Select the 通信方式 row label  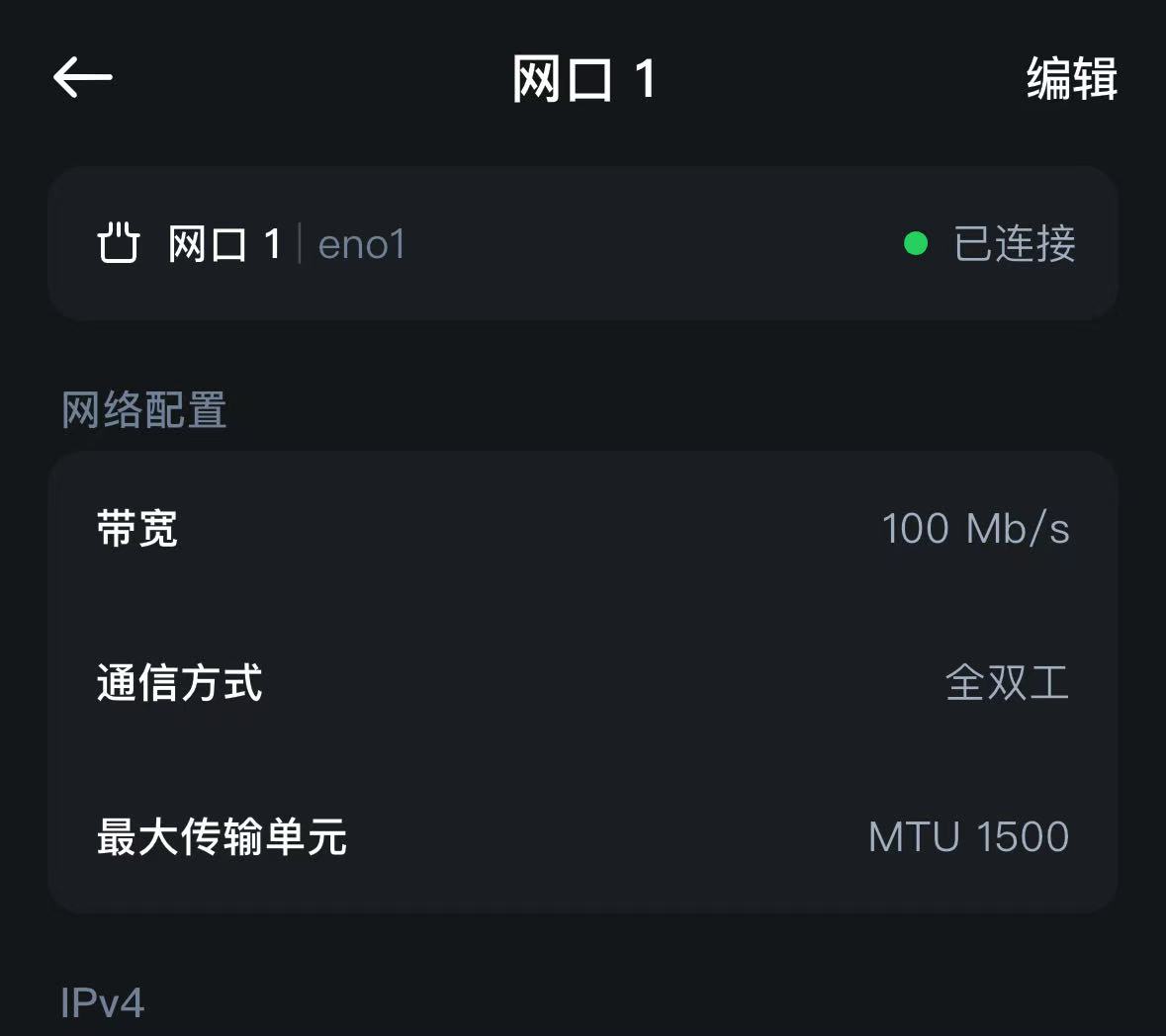tap(179, 683)
